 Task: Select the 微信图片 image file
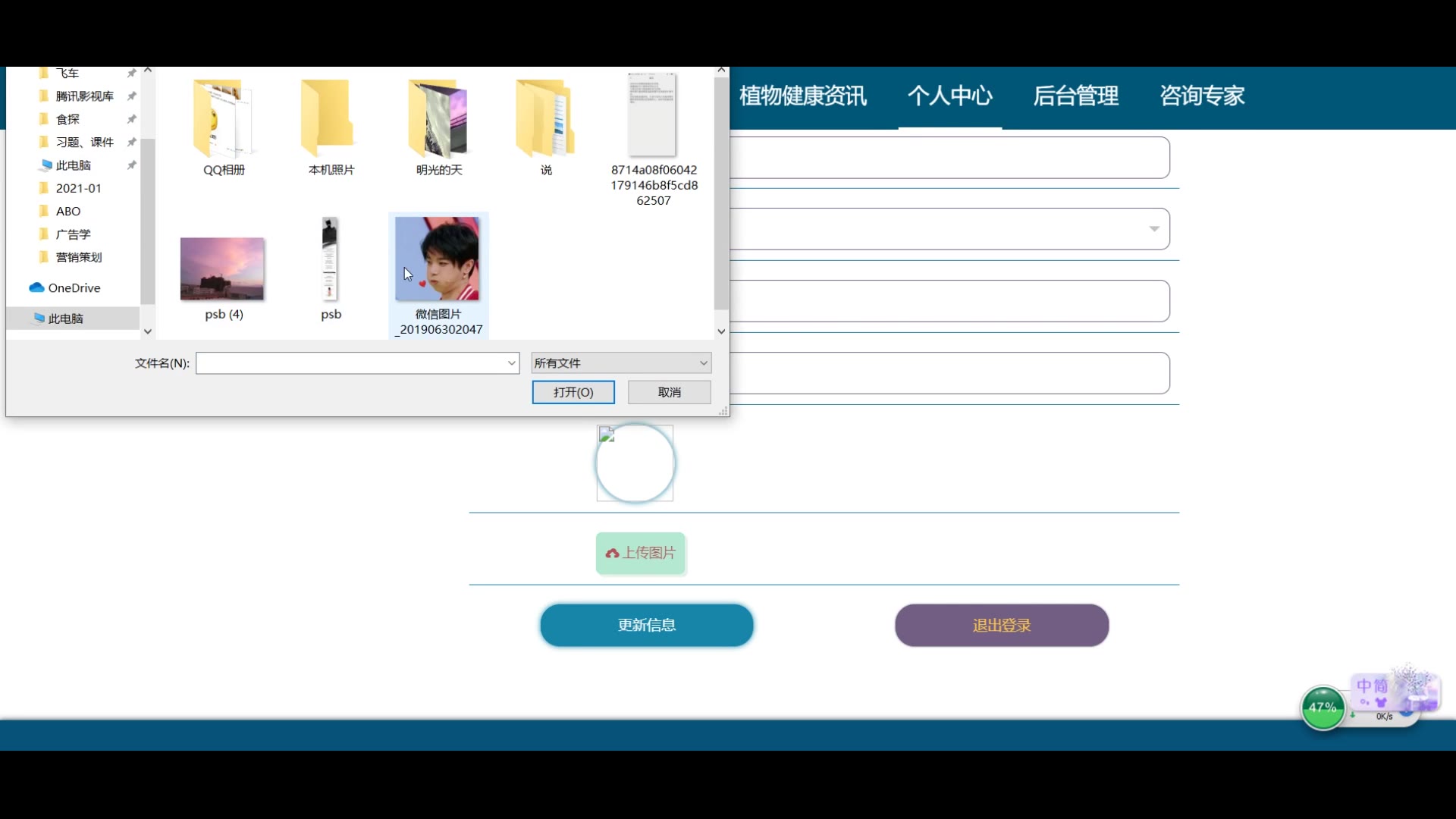(438, 259)
